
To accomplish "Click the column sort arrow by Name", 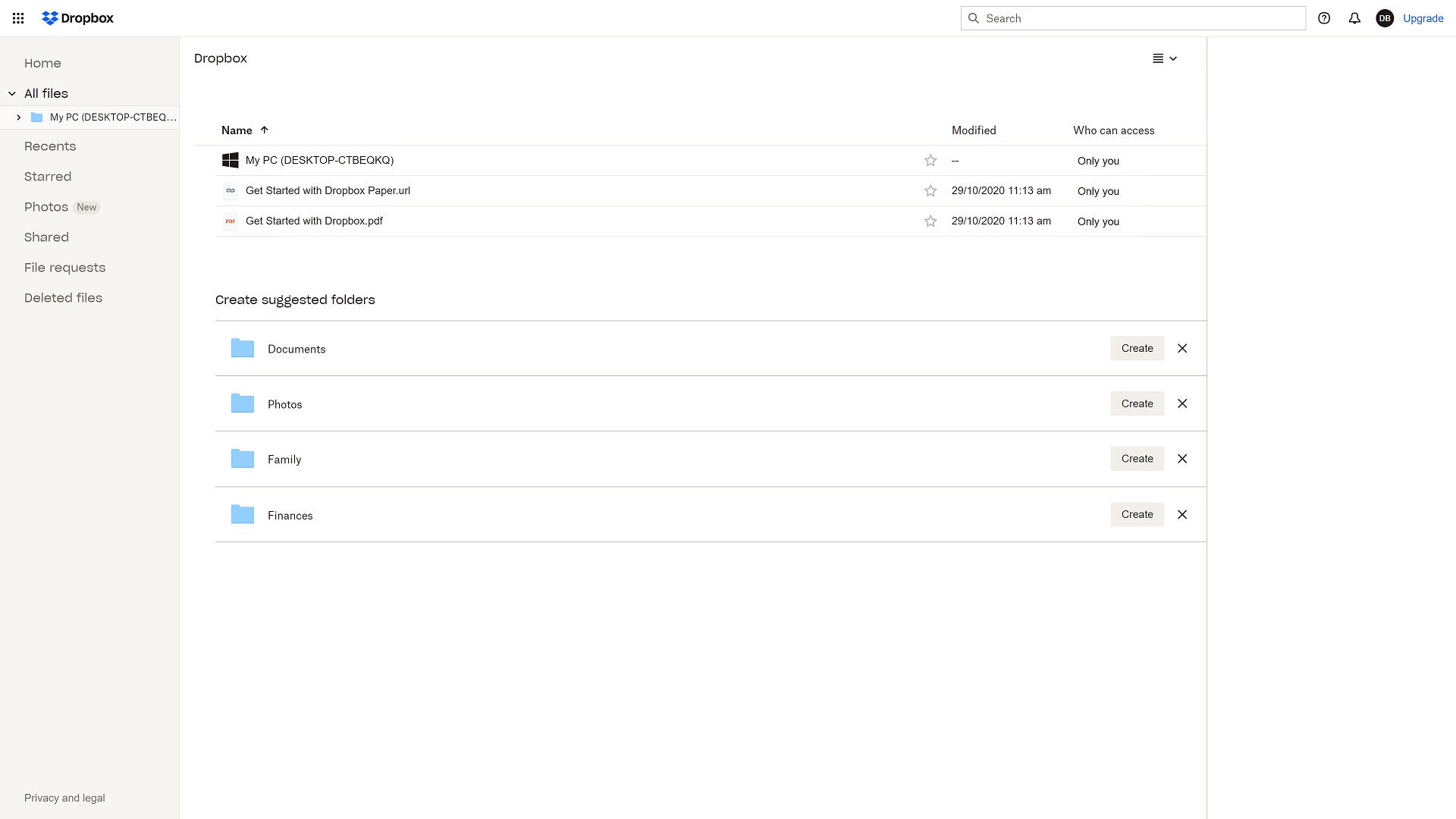I will coord(264,130).
